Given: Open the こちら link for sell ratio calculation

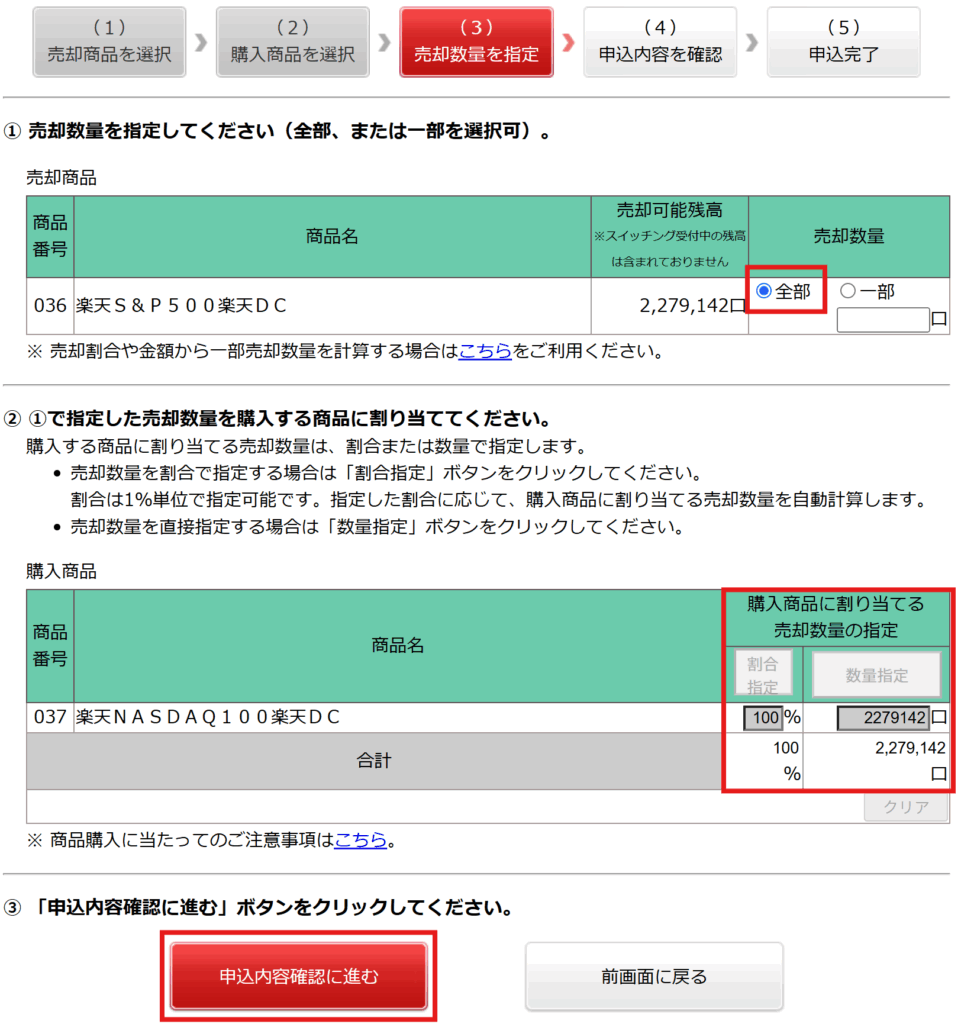Looking at the screenshot, I should (485, 351).
